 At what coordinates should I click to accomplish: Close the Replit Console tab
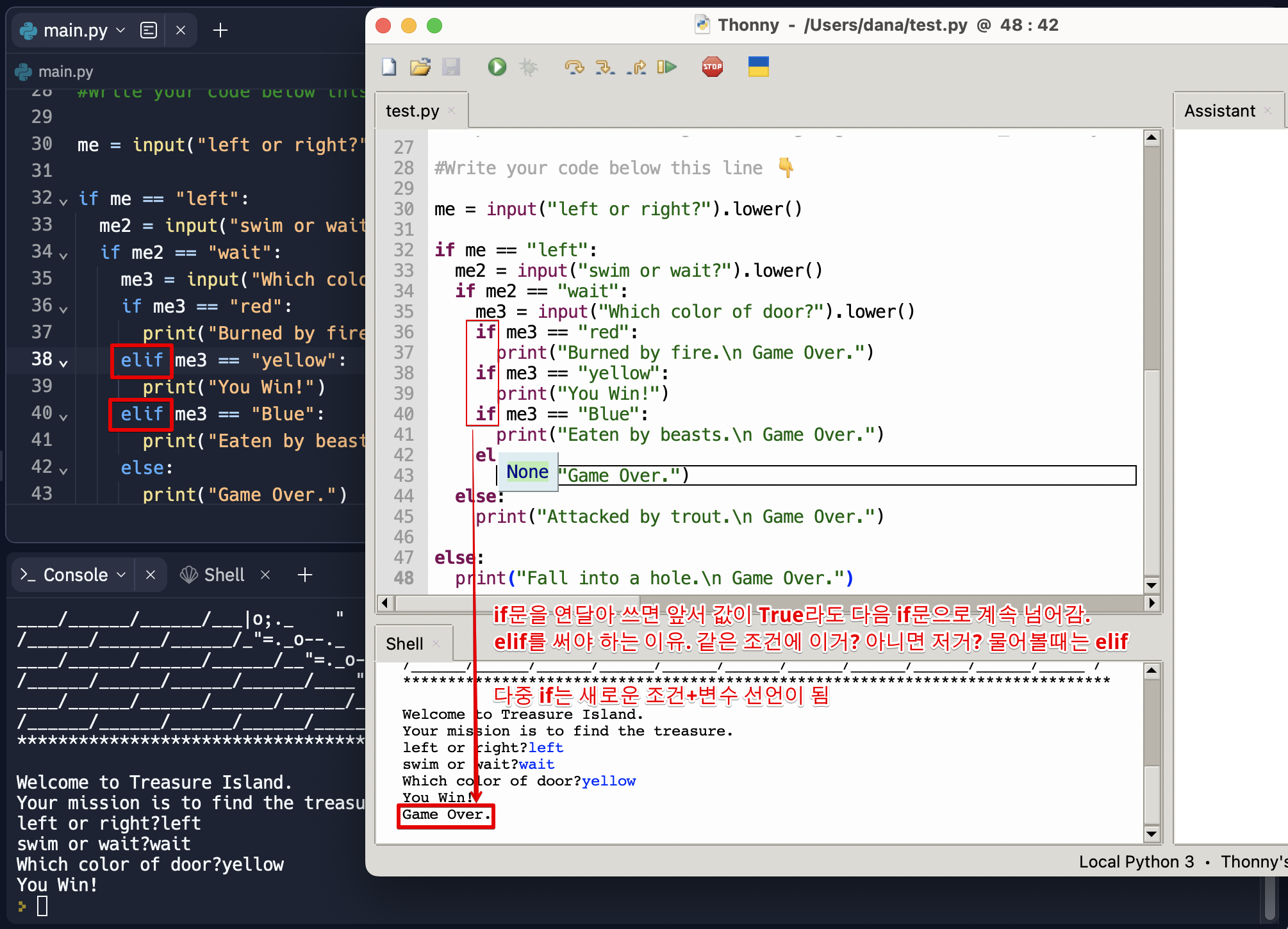151,575
